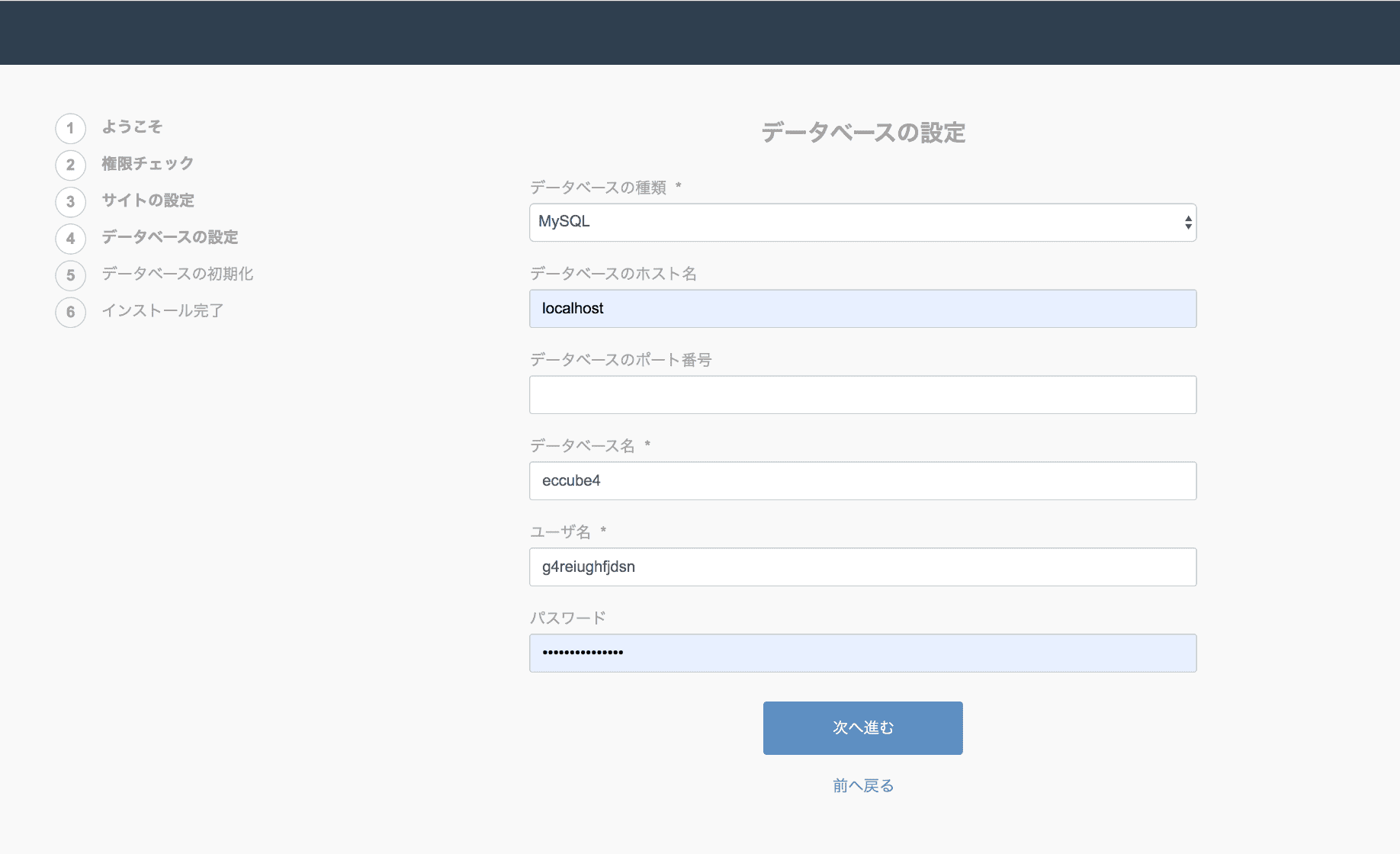Click the ユーザ名 field label

click(560, 532)
